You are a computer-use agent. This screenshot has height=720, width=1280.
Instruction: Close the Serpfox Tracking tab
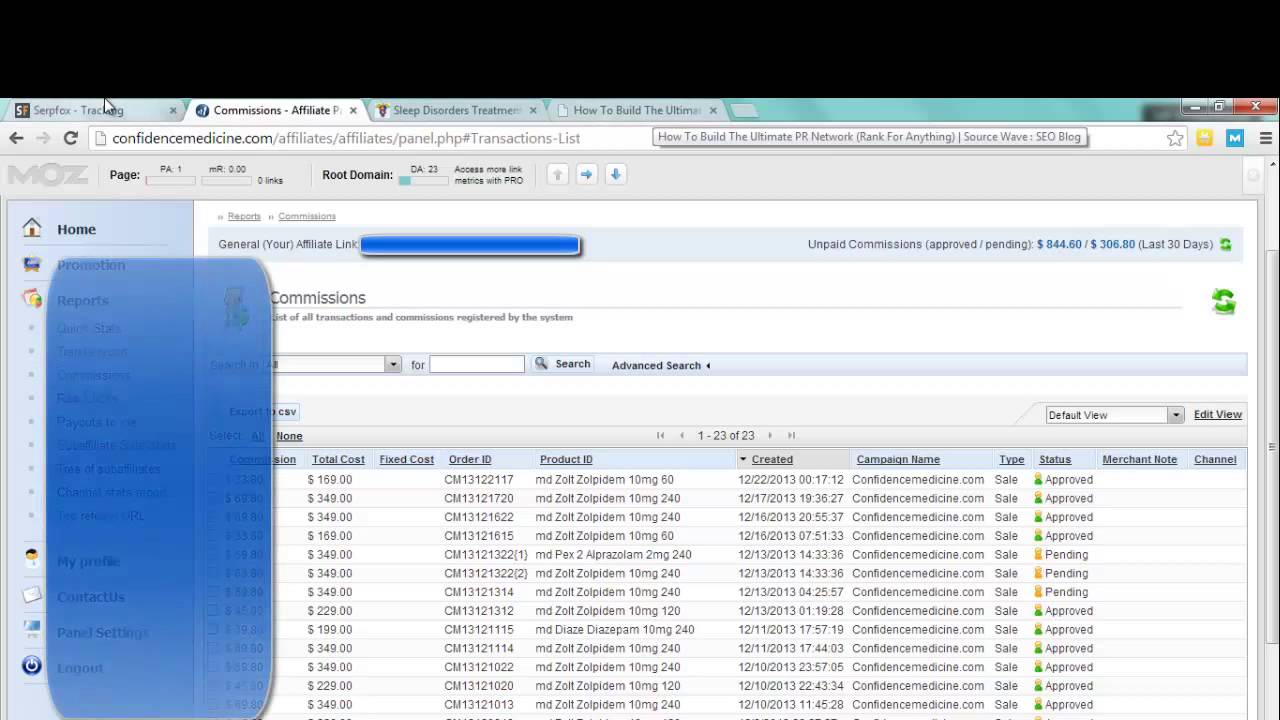click(173, 110)
